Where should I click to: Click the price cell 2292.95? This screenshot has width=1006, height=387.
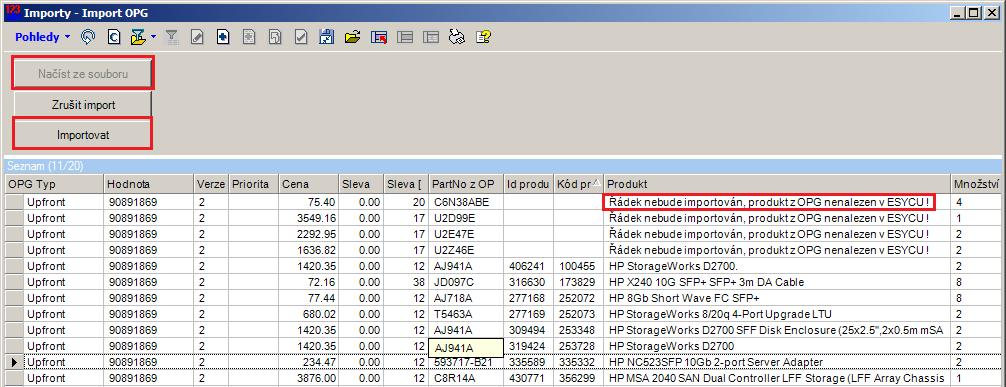point(309,234)
